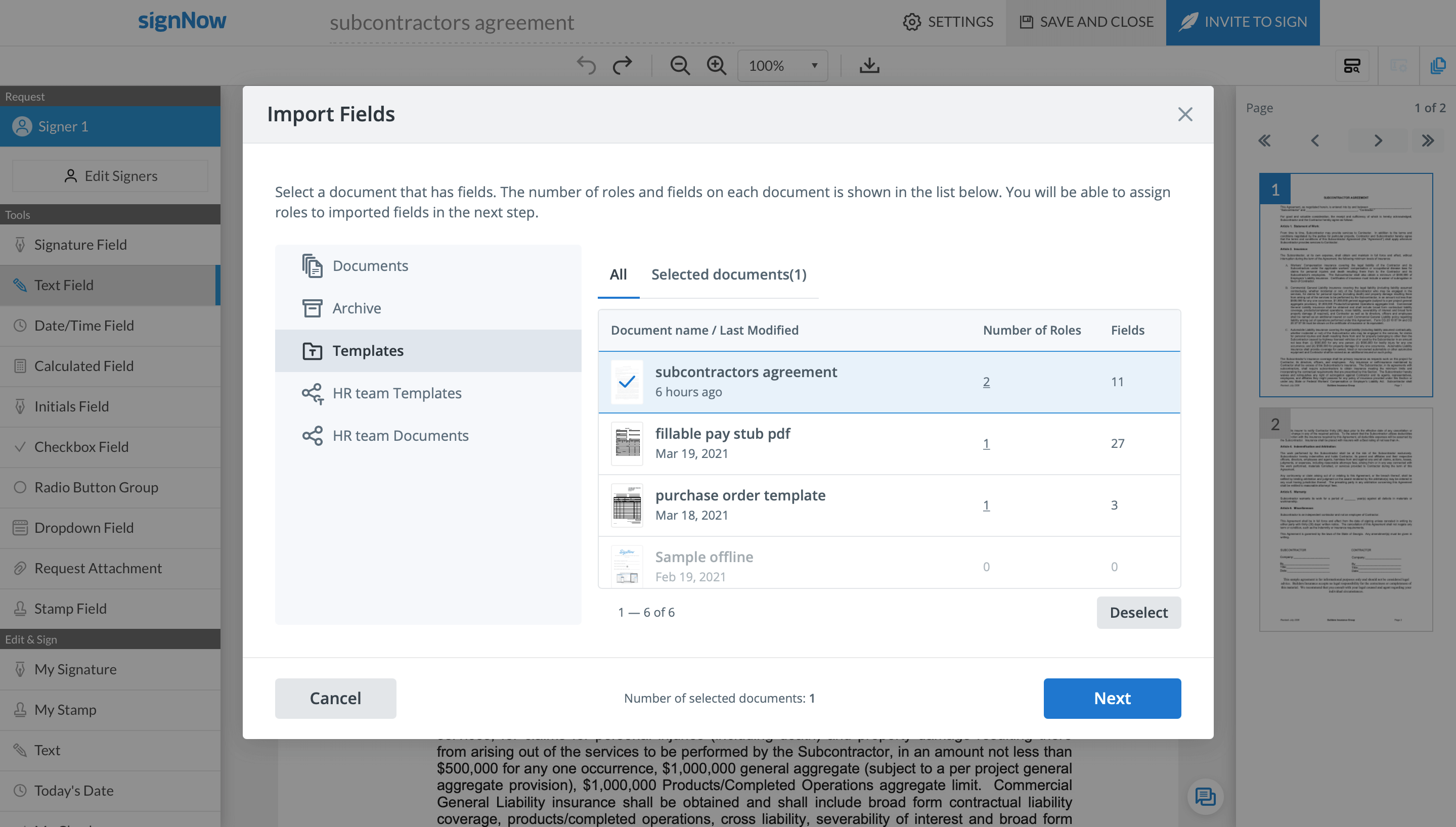The width and height of the screenshot is (1456, 827).
Task: Select the purchase order template thumbnail checkbox
Action: coord(627,505)
